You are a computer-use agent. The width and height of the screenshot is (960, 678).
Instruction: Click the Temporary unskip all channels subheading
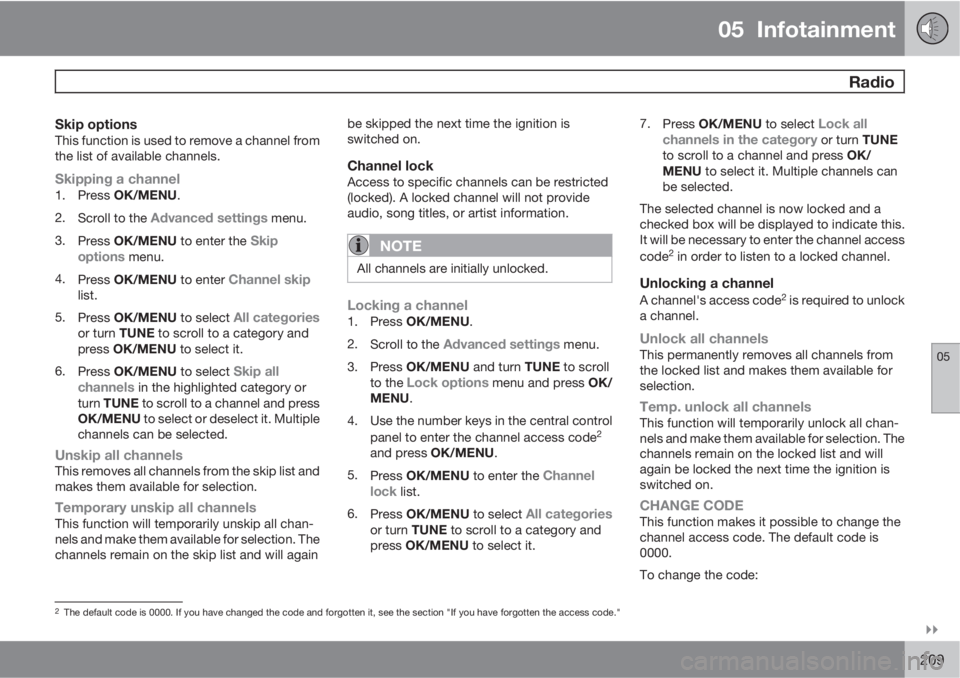click(156, 508)
